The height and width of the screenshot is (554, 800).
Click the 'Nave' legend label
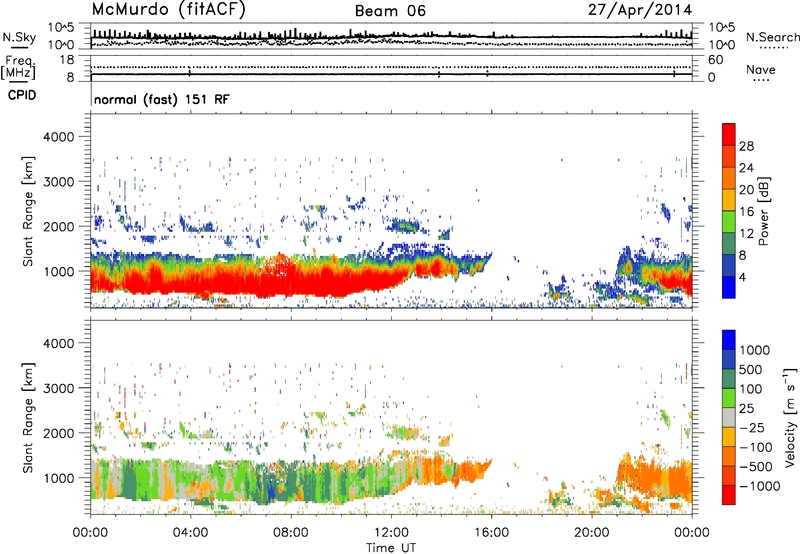pos(761,69)
